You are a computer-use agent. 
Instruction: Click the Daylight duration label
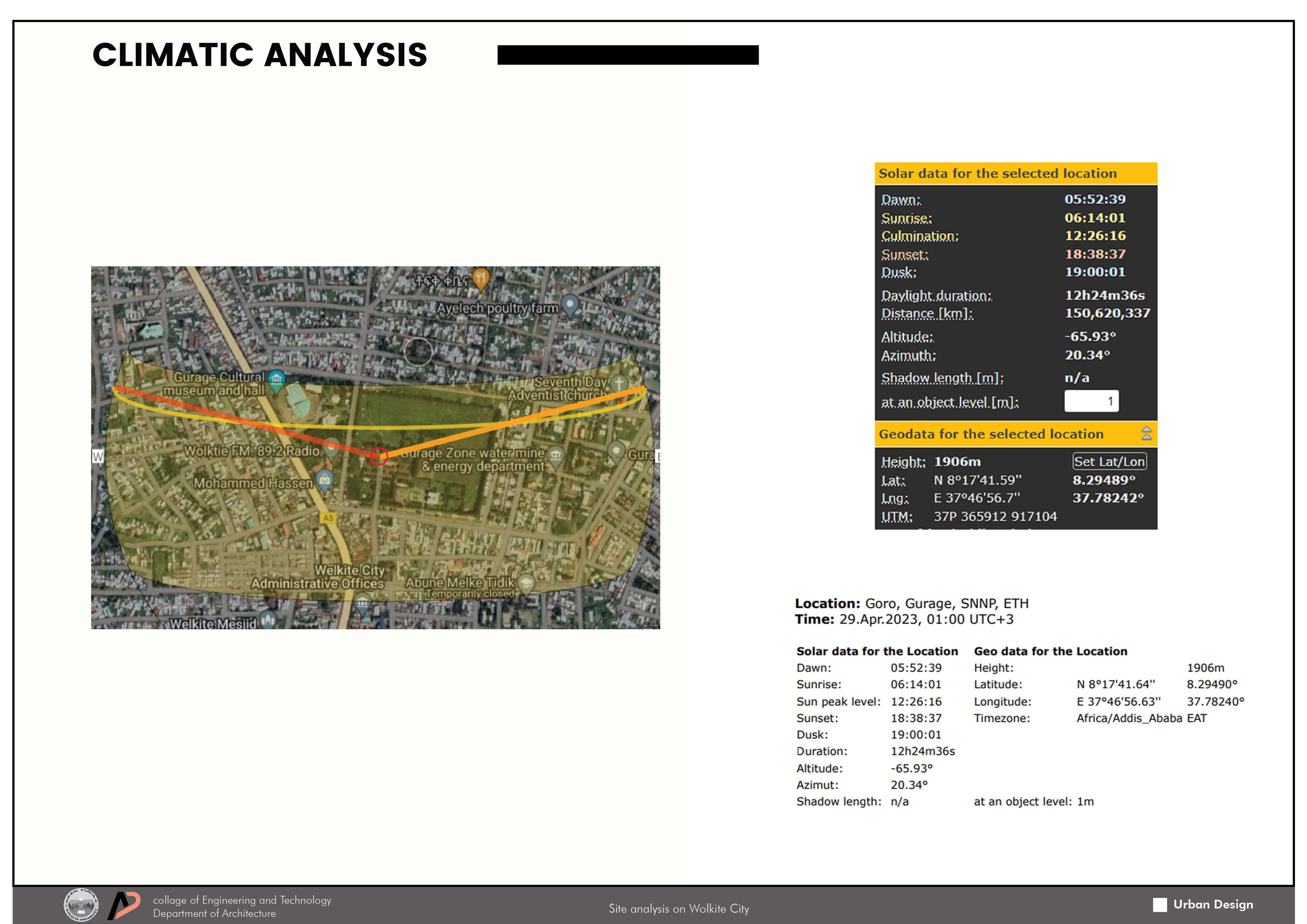coord(936,296)
